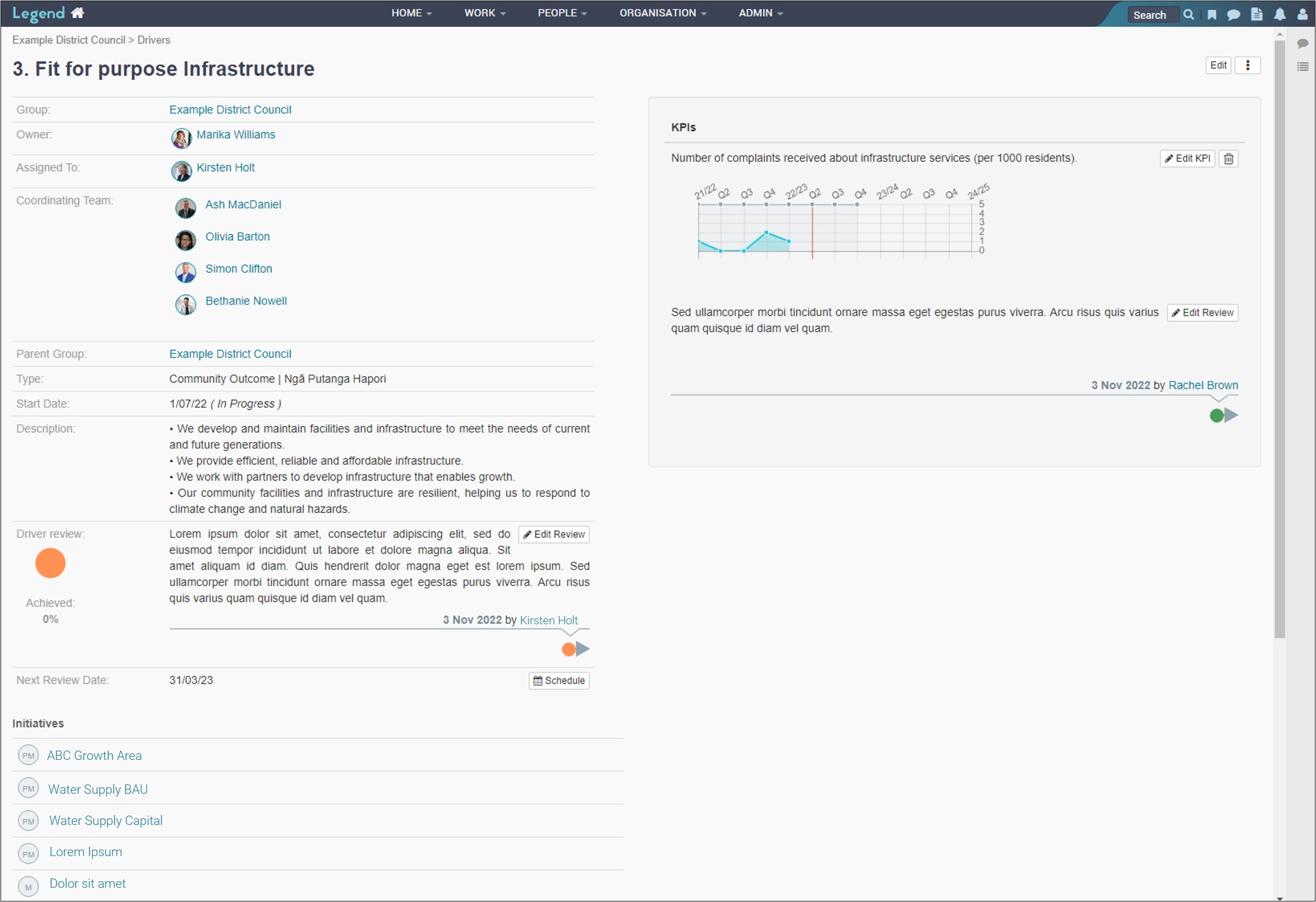Click the Drivers breadcrumb

click(154, 40)
